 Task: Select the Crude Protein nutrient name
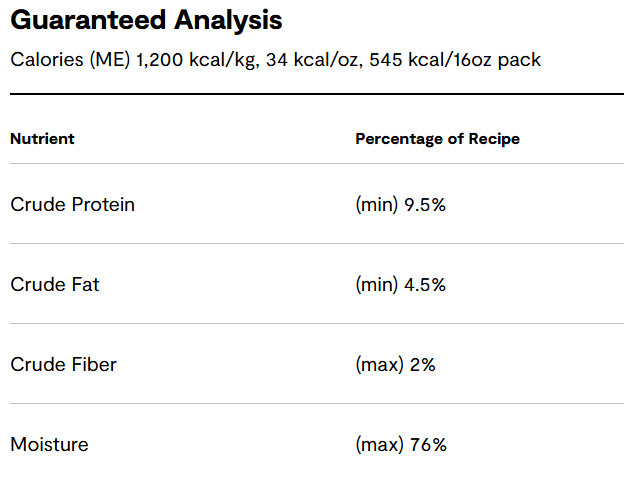(72, 205)
